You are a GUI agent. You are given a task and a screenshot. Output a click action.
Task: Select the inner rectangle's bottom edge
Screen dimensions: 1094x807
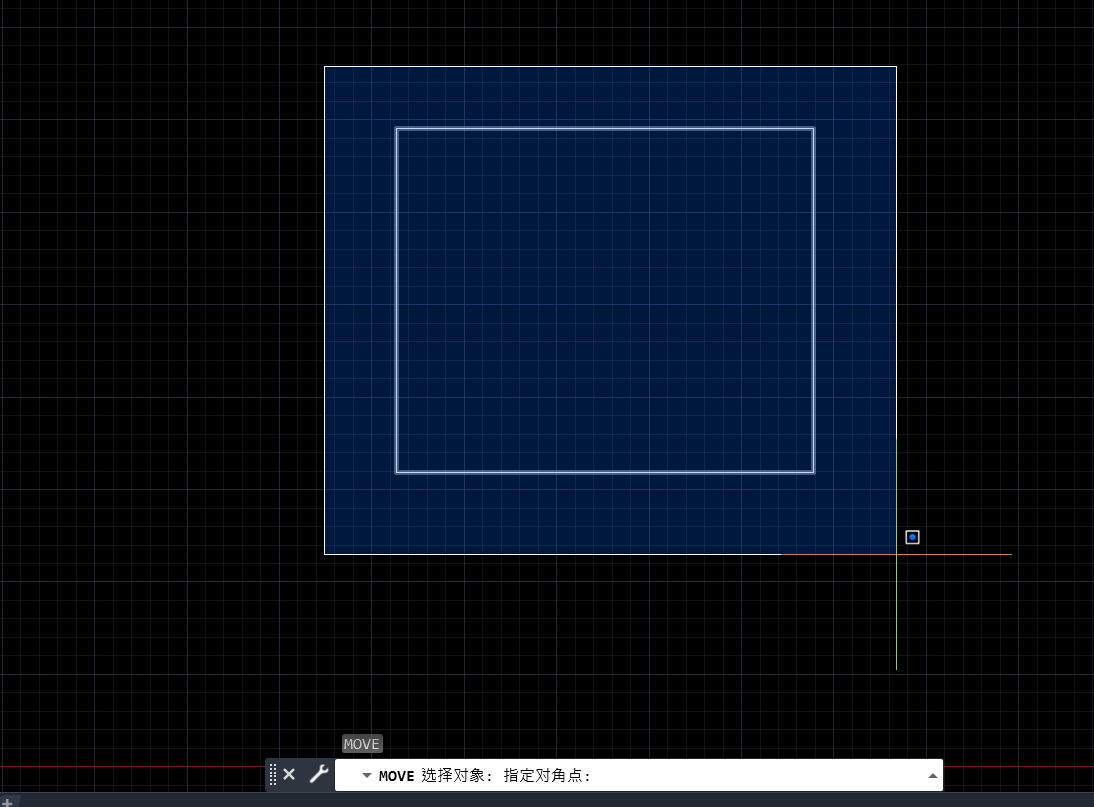click(605, 471)
